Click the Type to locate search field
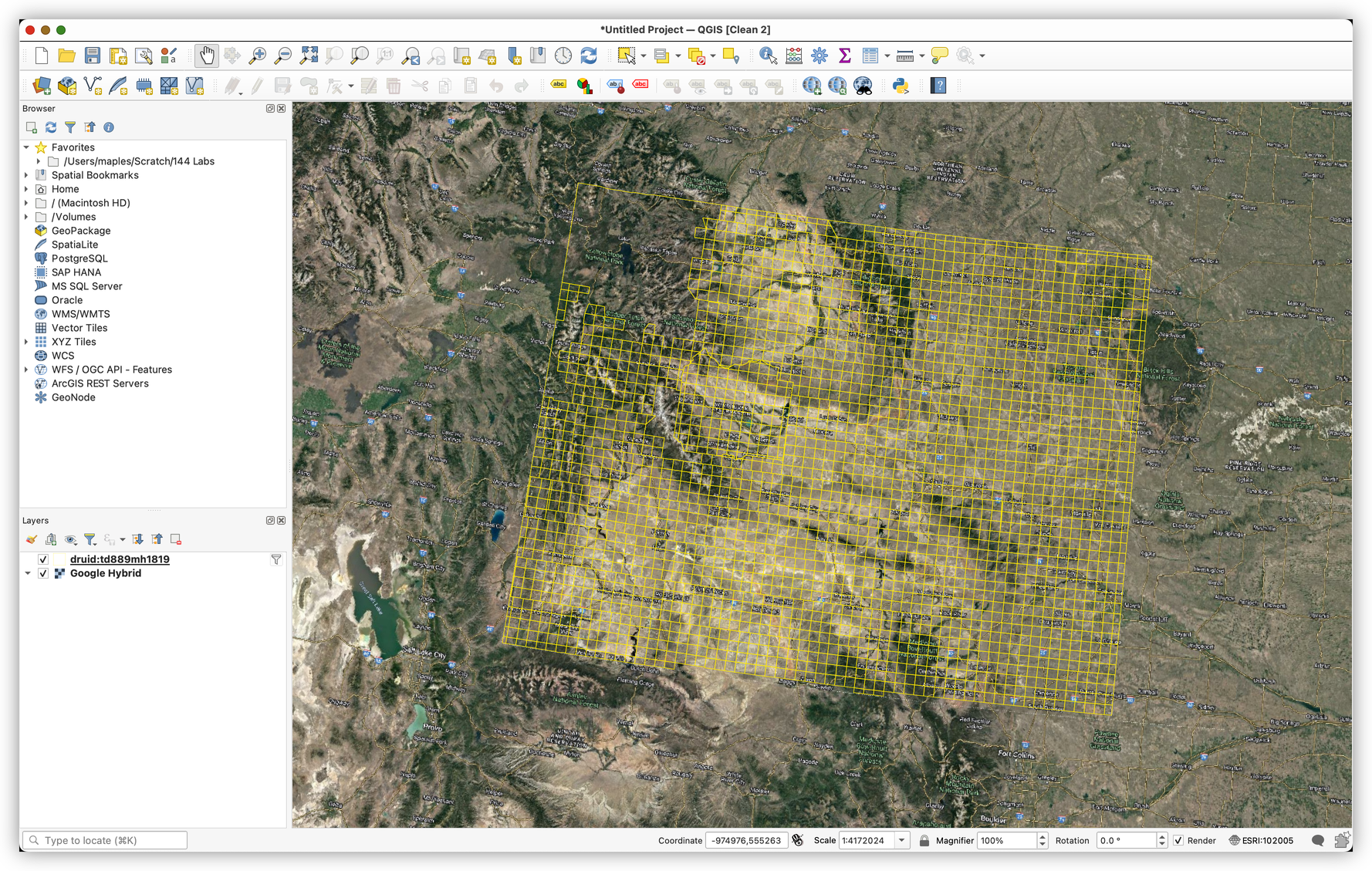Image resolution: width=1372 pixels, height=871 pixels. 108,840
